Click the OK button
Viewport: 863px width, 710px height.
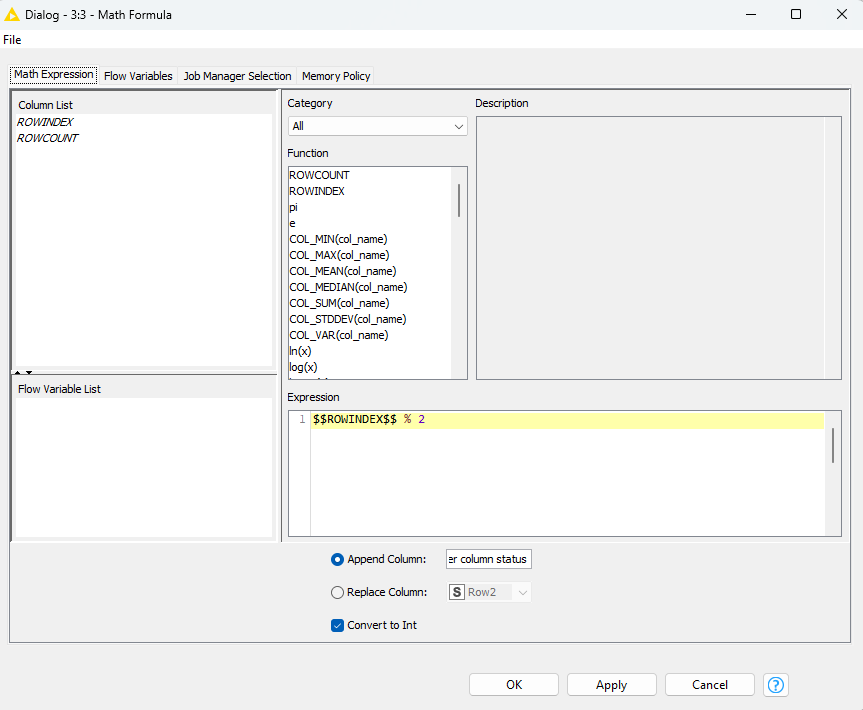pos(514,685)
